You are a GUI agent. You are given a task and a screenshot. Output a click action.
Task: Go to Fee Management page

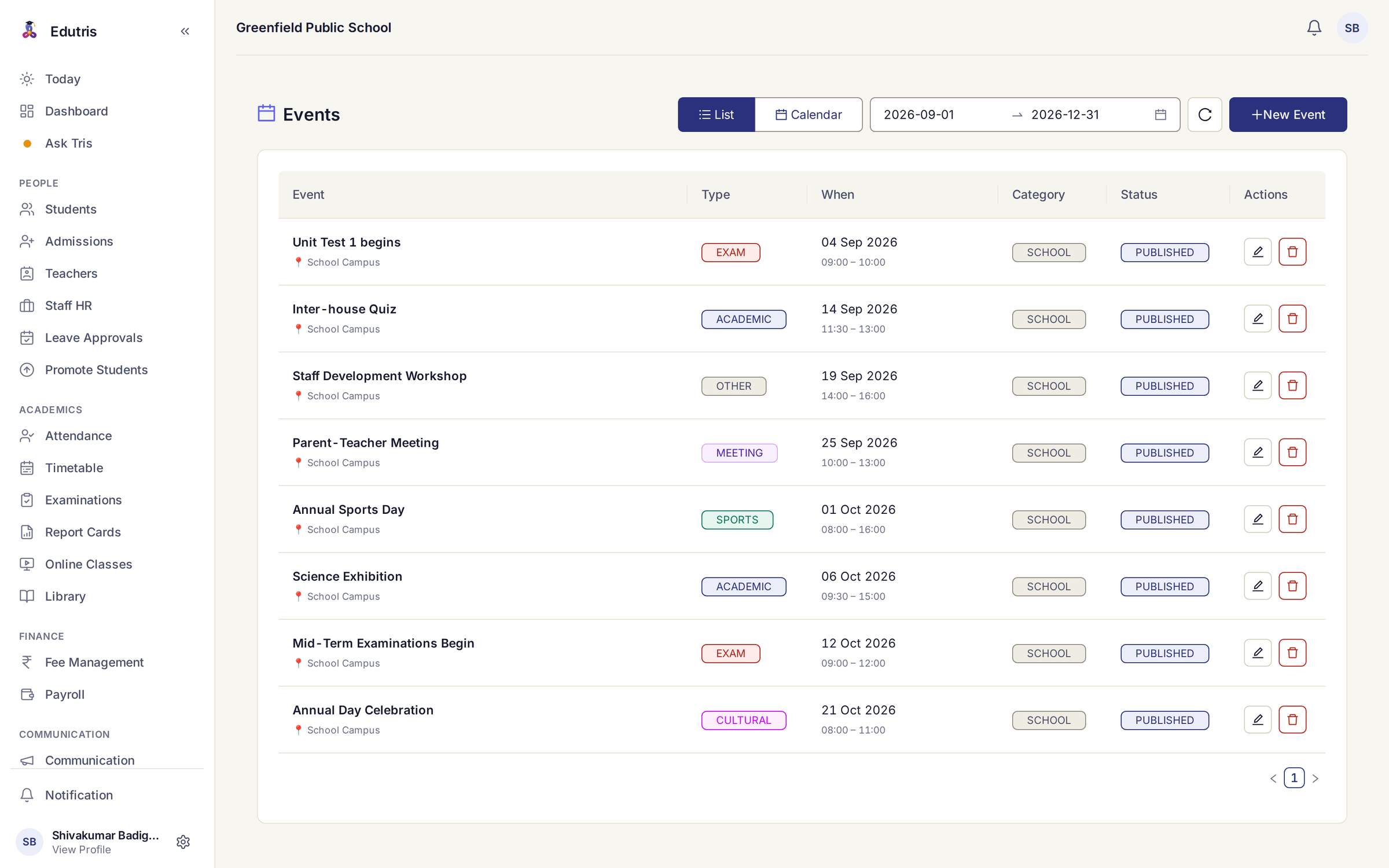coord(94,662)
